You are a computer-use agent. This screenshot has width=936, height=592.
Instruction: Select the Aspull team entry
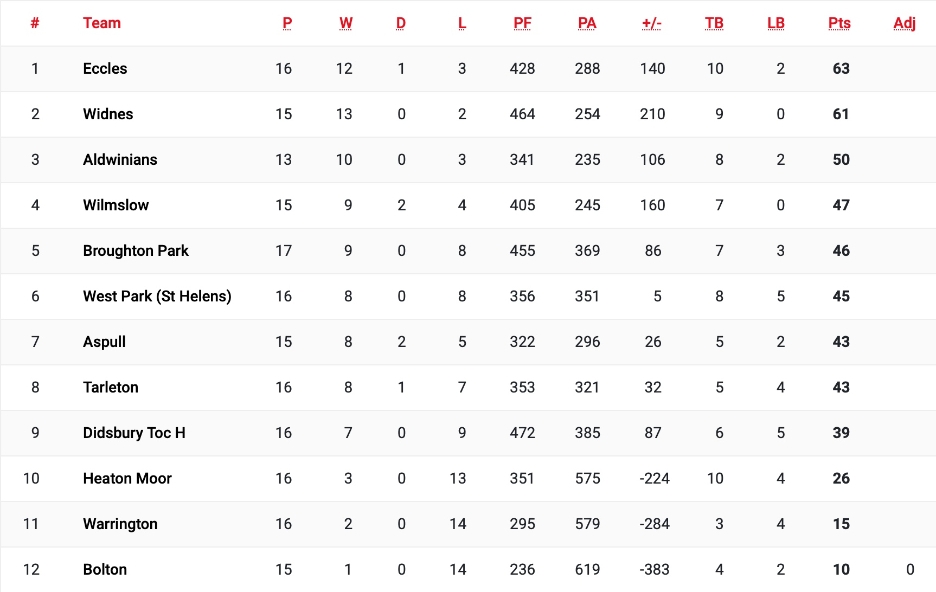click(105, 342)
